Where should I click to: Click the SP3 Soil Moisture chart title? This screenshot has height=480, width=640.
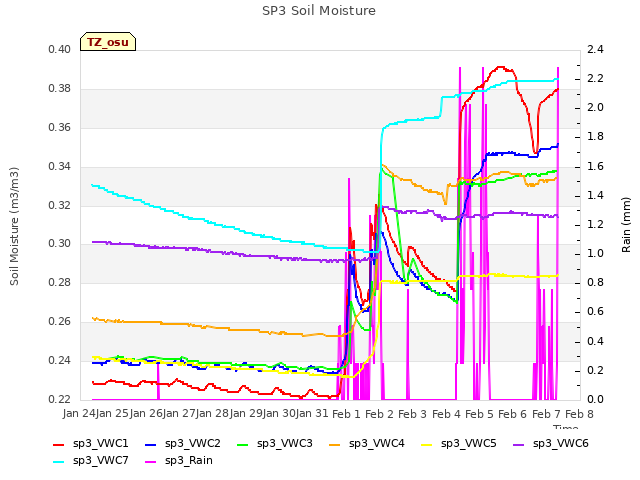[319, 11]
